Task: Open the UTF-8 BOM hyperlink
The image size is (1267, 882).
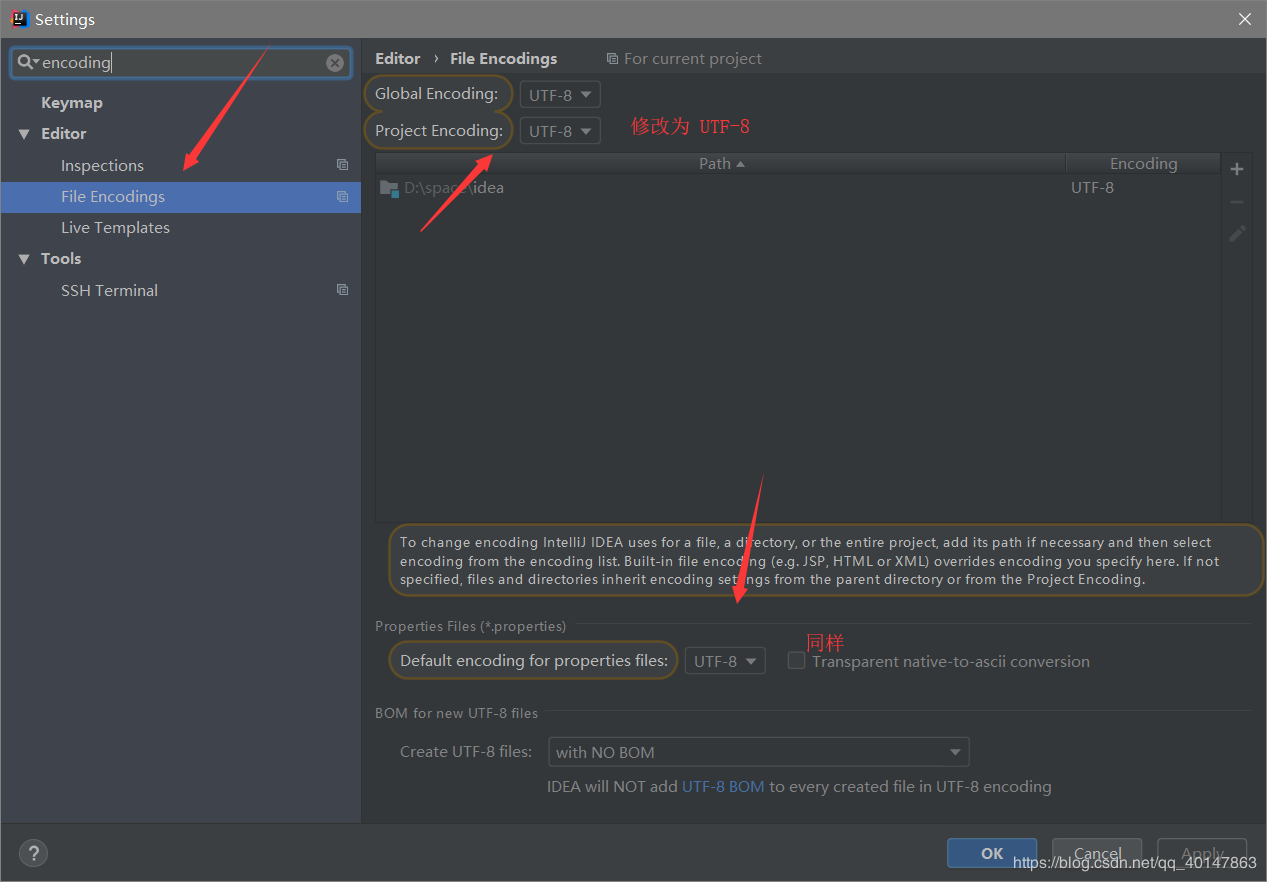Action: pos(722,786)
